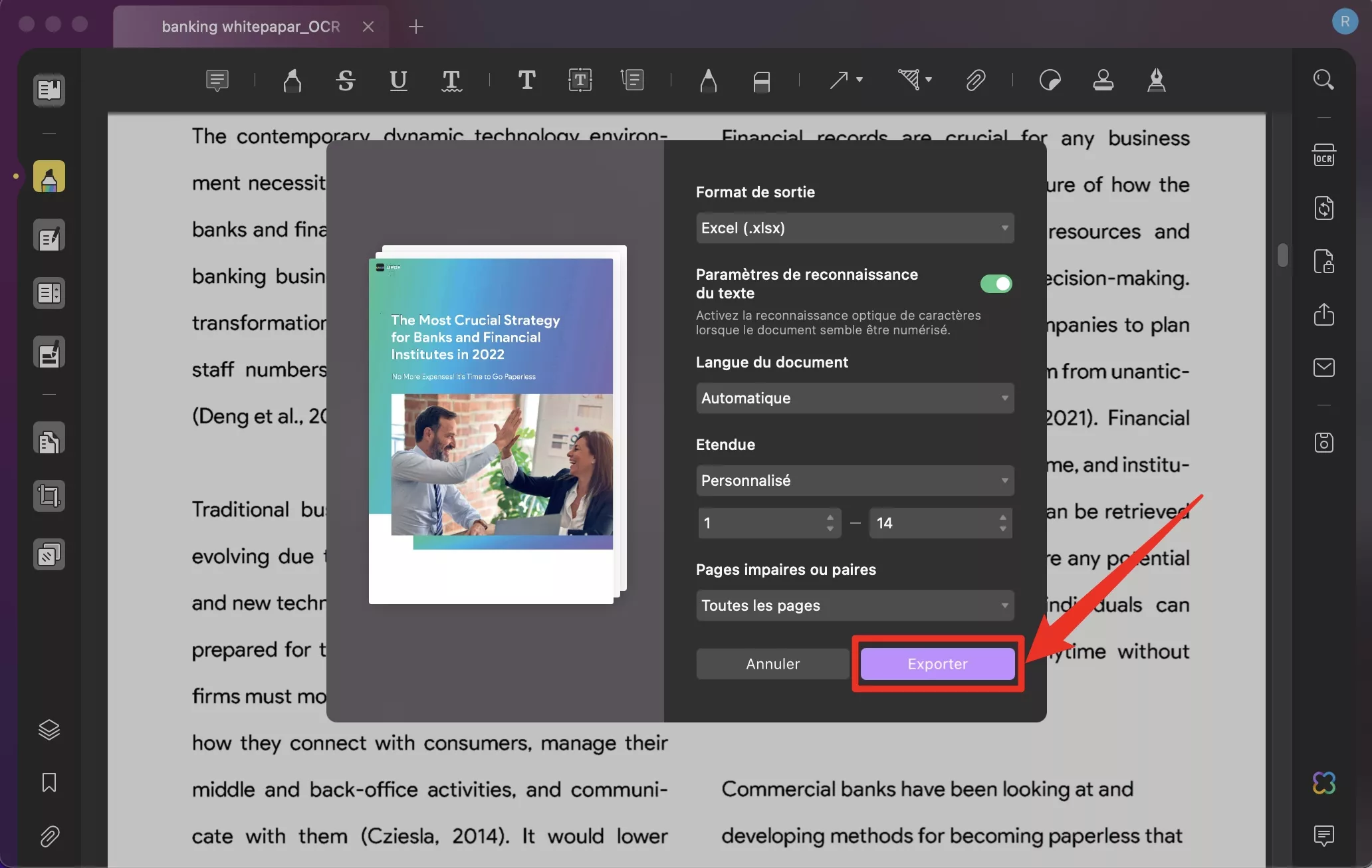Screen dimensions: 1372x868
Task: Click the save to disk icon
Action: 1323,443
